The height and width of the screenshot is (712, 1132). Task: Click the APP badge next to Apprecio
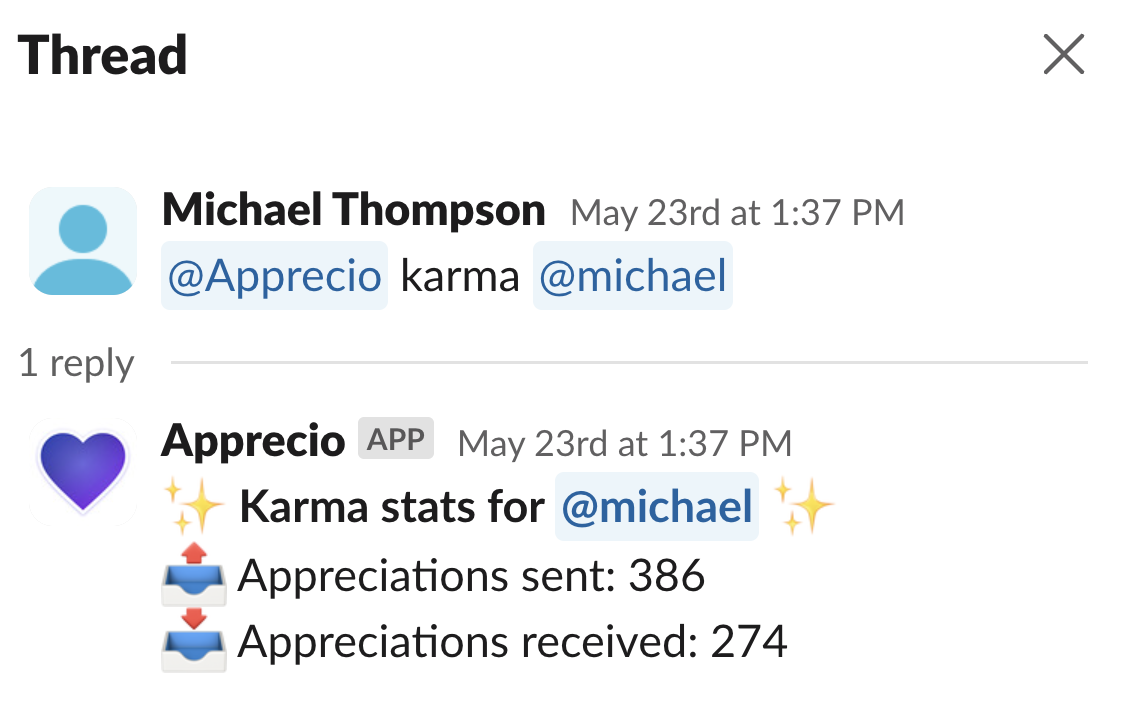pos(395,438)
